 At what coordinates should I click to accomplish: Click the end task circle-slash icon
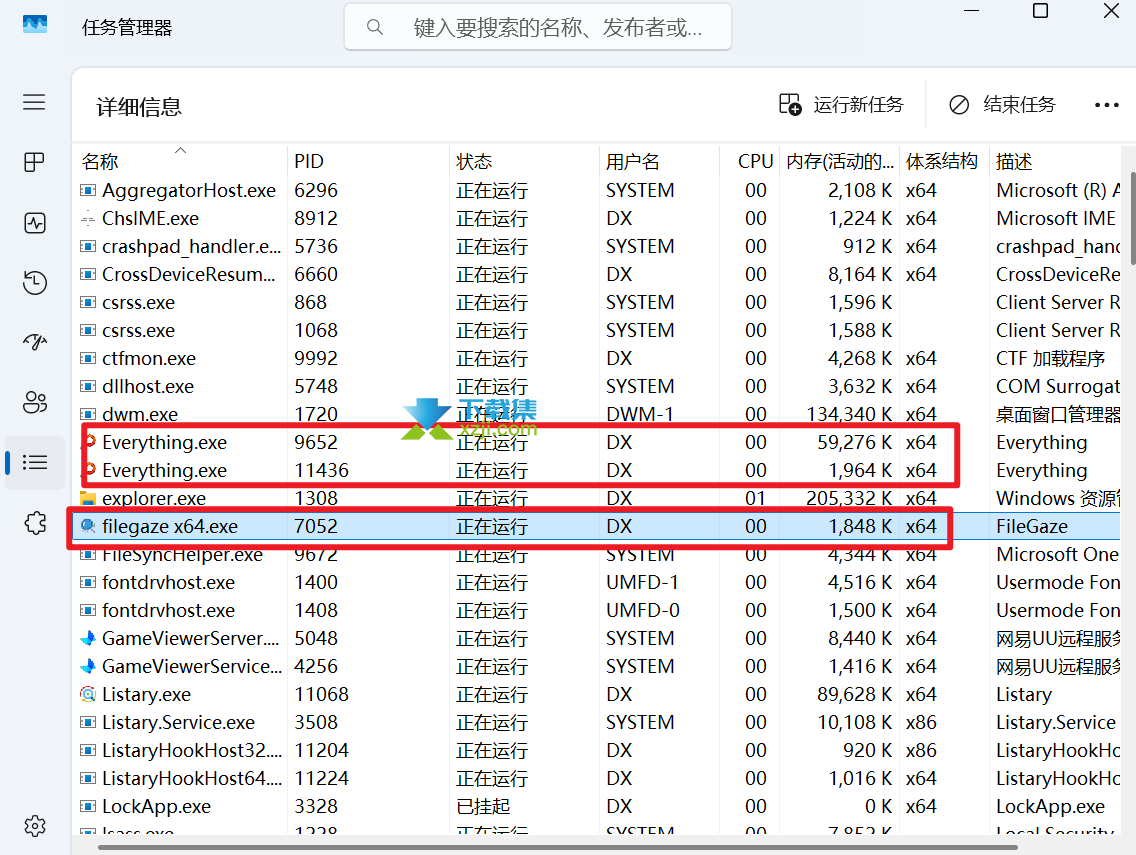[x=958, y=105]
